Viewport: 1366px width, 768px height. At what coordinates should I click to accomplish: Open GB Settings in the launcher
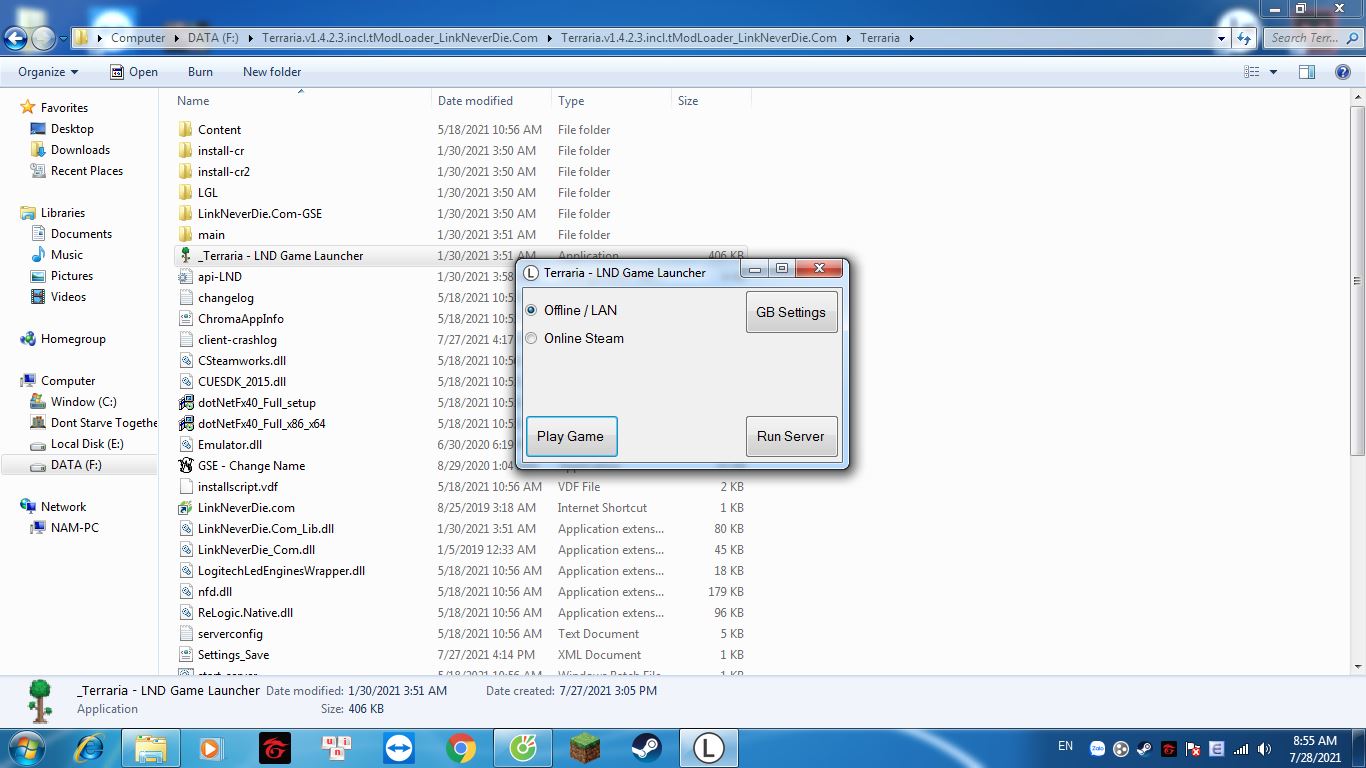pyautogui.click(x=790, y=312)
